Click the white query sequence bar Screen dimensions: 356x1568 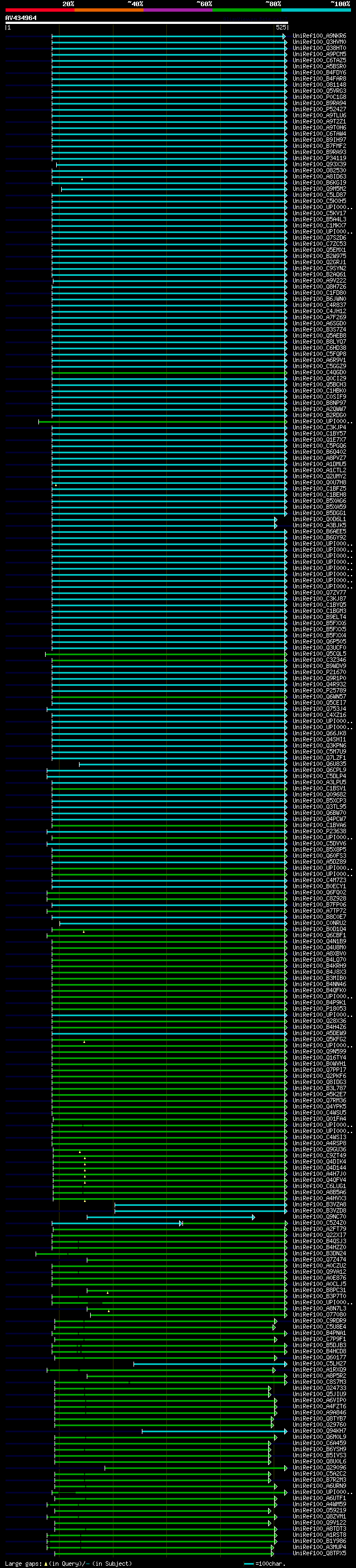coord(147,23)
